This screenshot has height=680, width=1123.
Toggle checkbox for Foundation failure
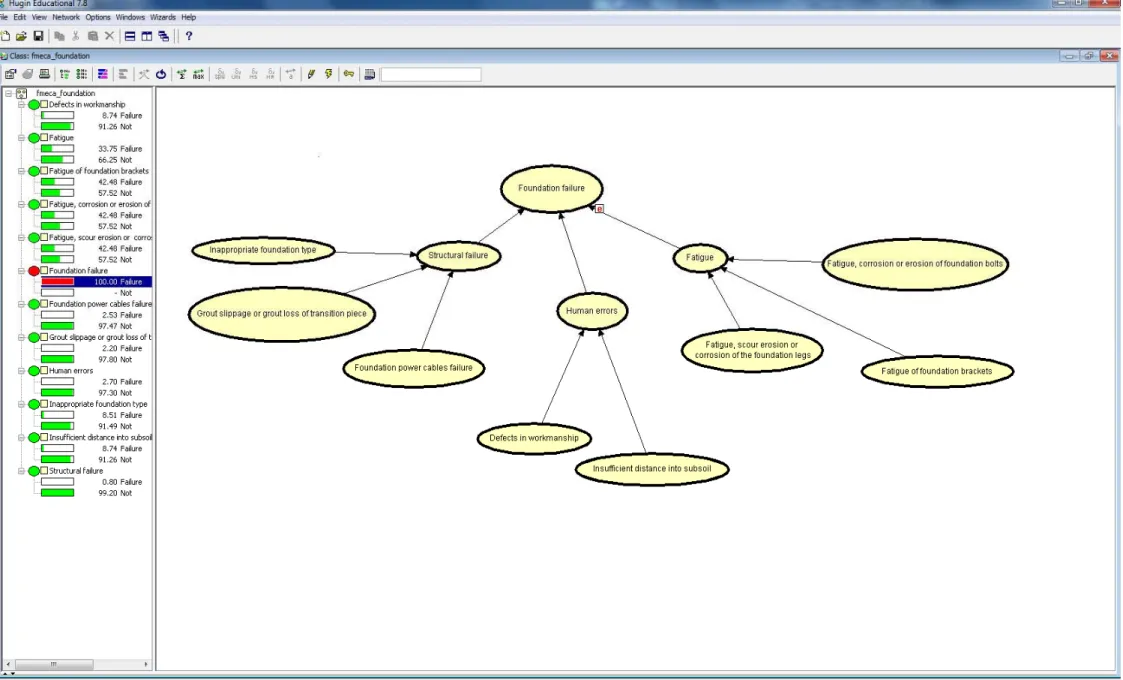tap(44, 271)
